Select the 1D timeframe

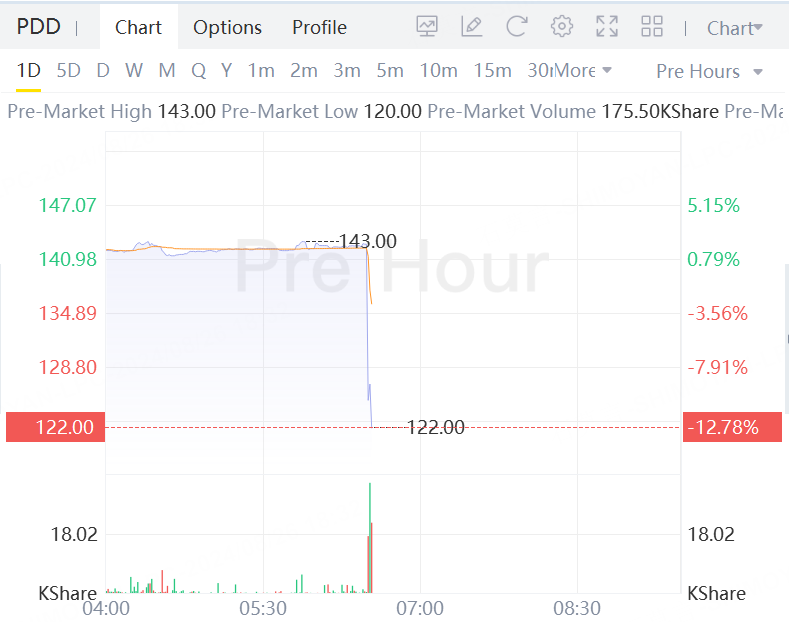(x=28, y=70)
